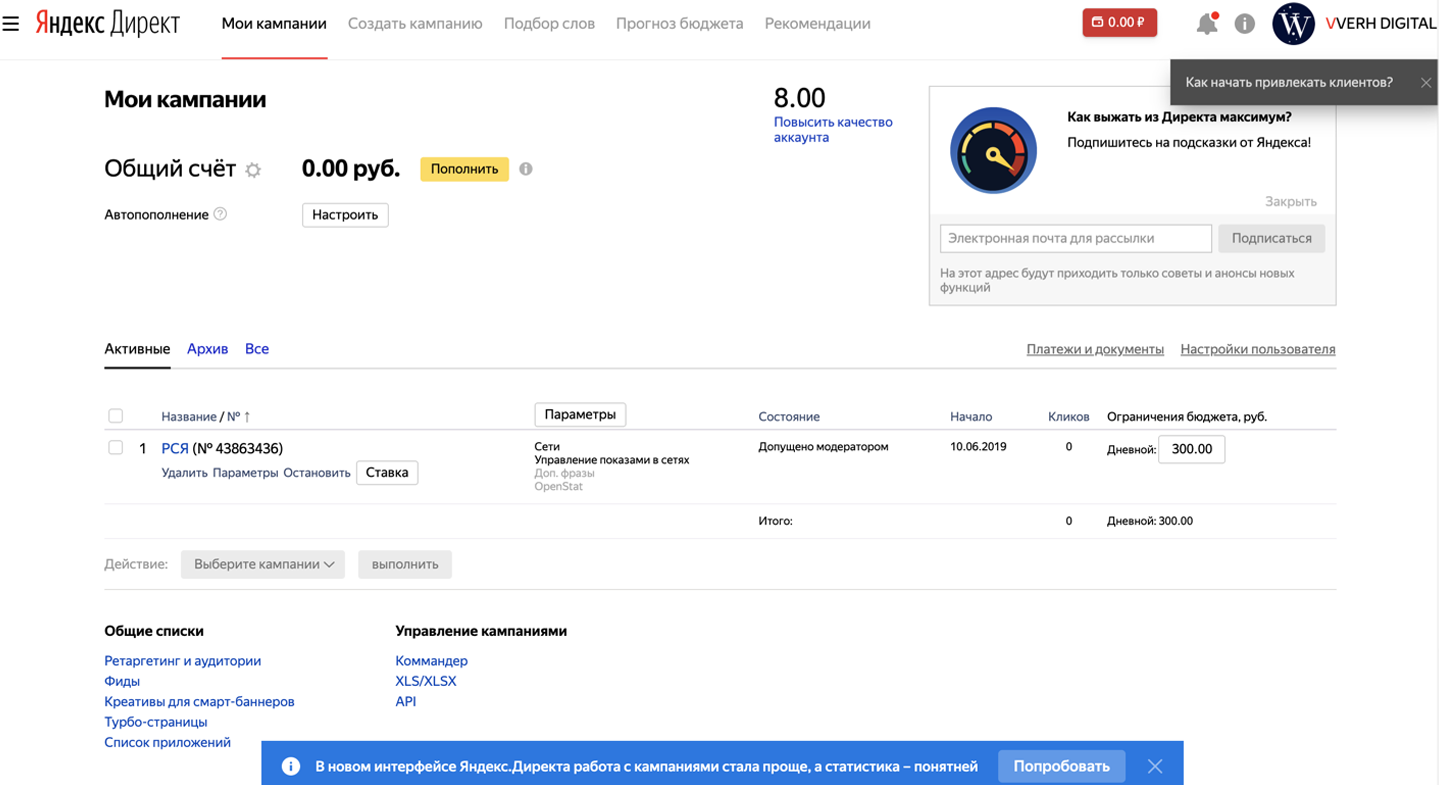
Task: Select the РСЯ campaign checkbox
Action: (x=115, y=447)
